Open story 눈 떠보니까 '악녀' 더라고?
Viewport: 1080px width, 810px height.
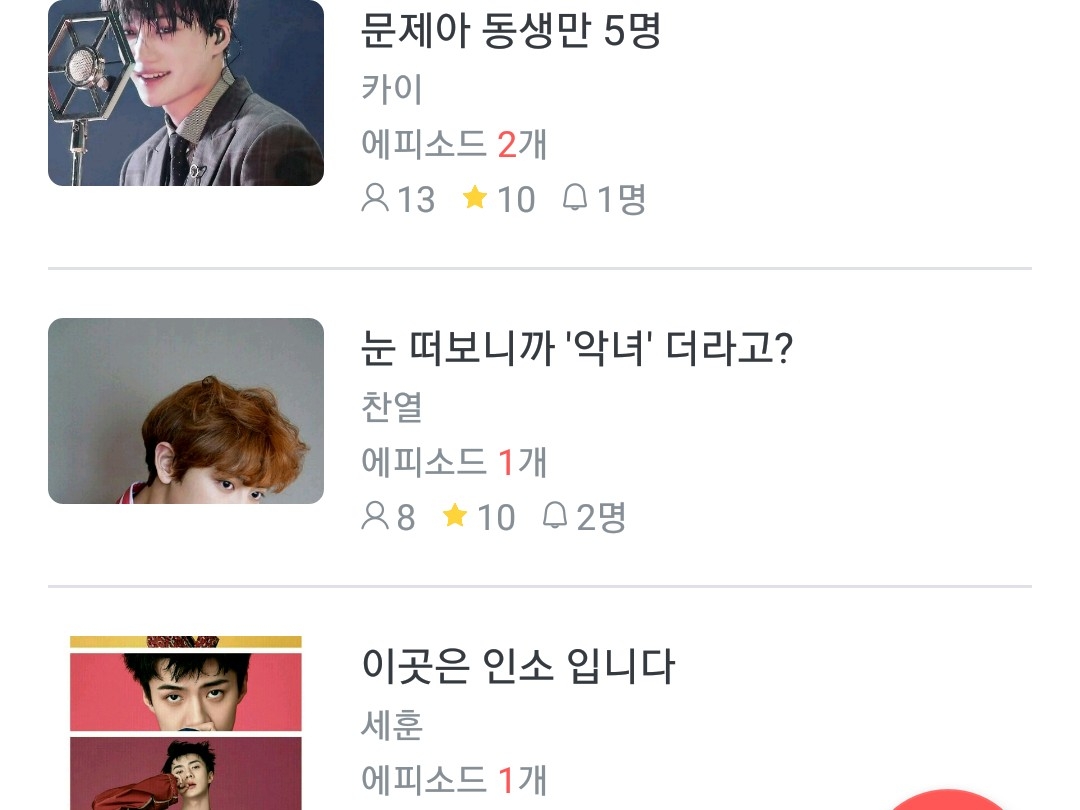pos(577,348)
